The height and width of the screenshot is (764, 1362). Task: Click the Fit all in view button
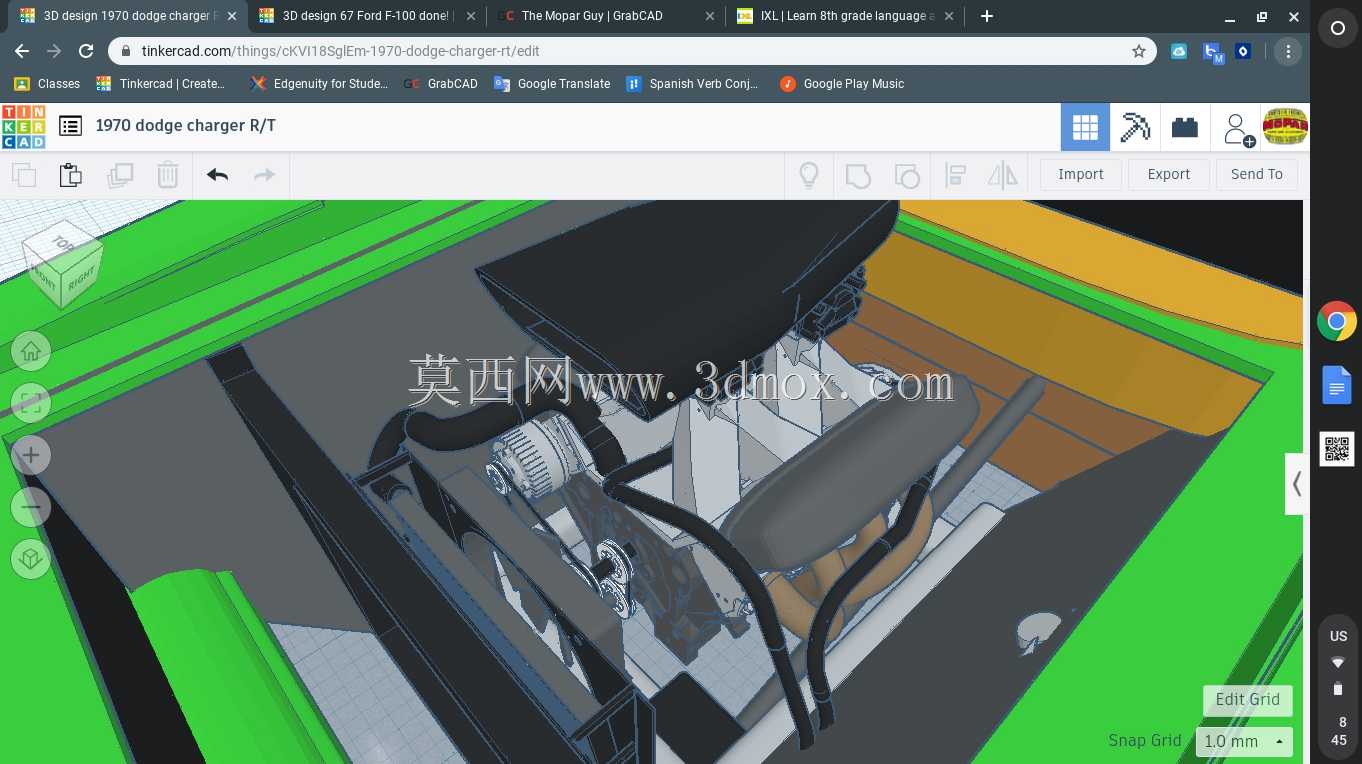pyautogui.click(x=31, y=403)
